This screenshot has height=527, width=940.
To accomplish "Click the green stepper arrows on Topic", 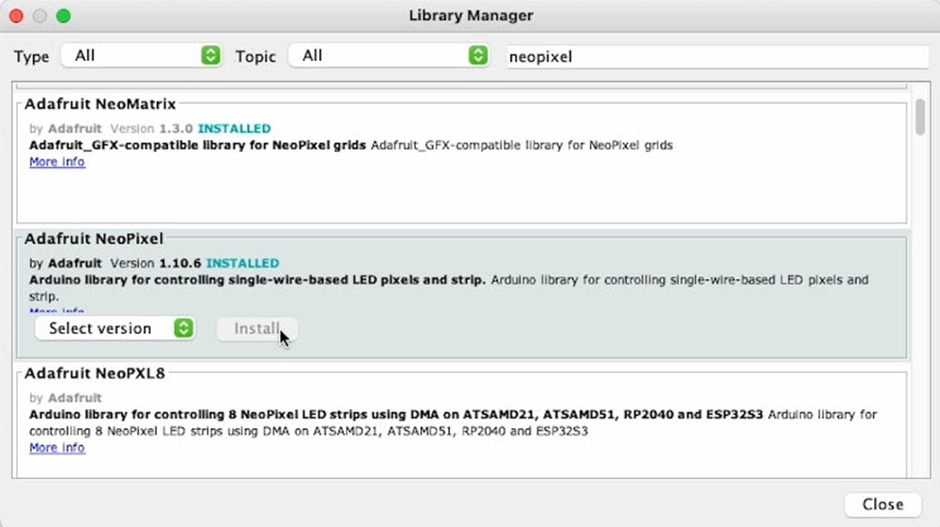I will point(478,56).
